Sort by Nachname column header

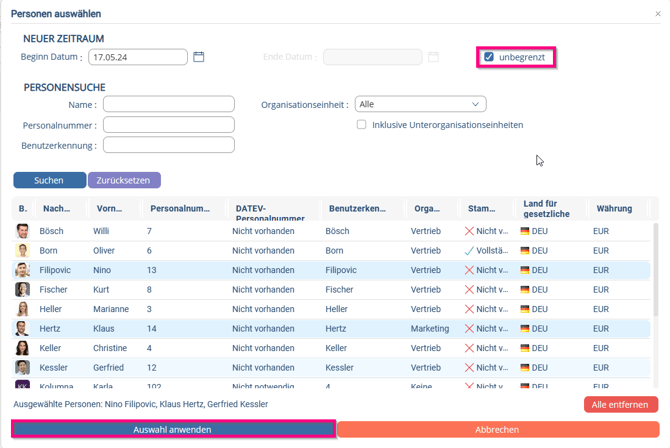coord(56,209)
